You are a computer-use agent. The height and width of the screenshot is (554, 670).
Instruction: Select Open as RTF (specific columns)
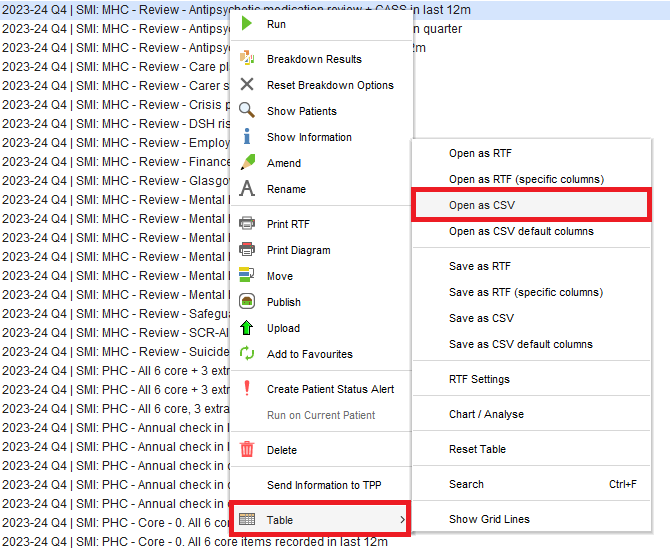[532, 179]
